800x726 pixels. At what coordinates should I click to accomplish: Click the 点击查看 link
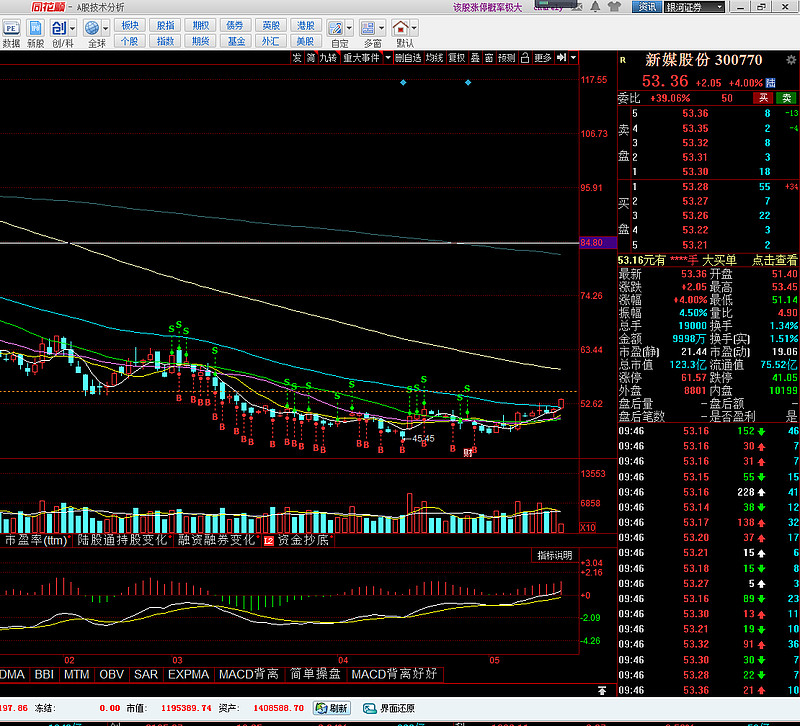(774, 260)
